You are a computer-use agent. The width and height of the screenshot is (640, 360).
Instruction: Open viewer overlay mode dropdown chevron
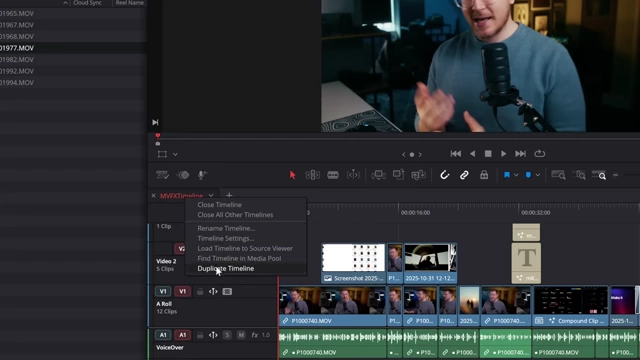(x=175, y=154)
